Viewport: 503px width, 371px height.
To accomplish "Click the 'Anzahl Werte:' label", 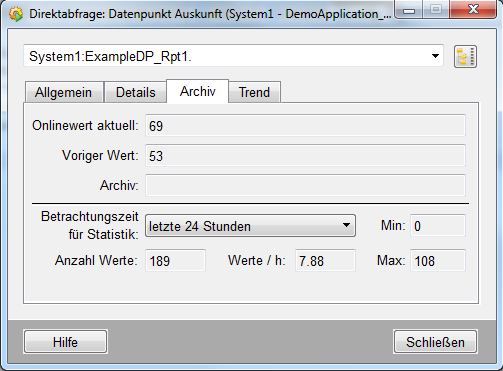I will 96,260.
